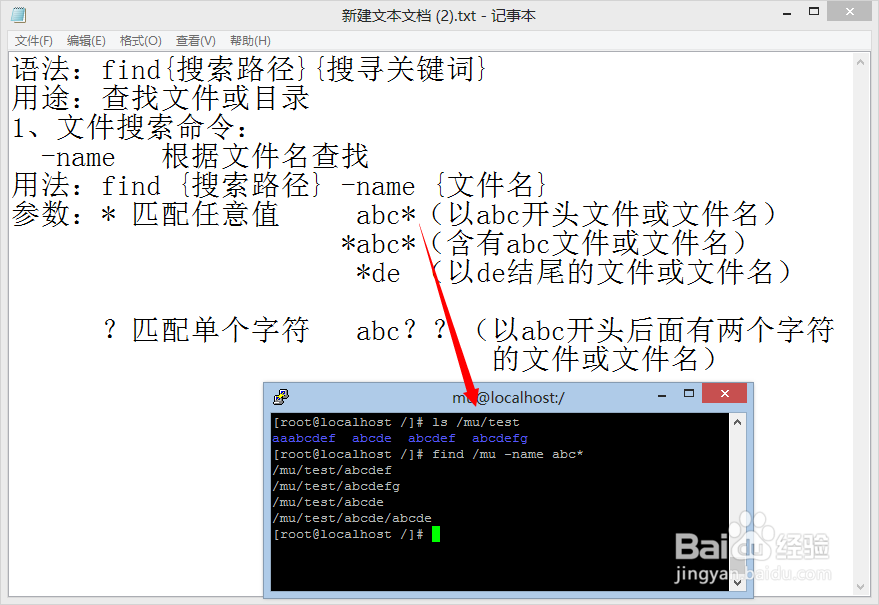Click the Notepad scrollbar up arrow
The width and height of the screenshot is (879, 605).
(x=861, y=63)
